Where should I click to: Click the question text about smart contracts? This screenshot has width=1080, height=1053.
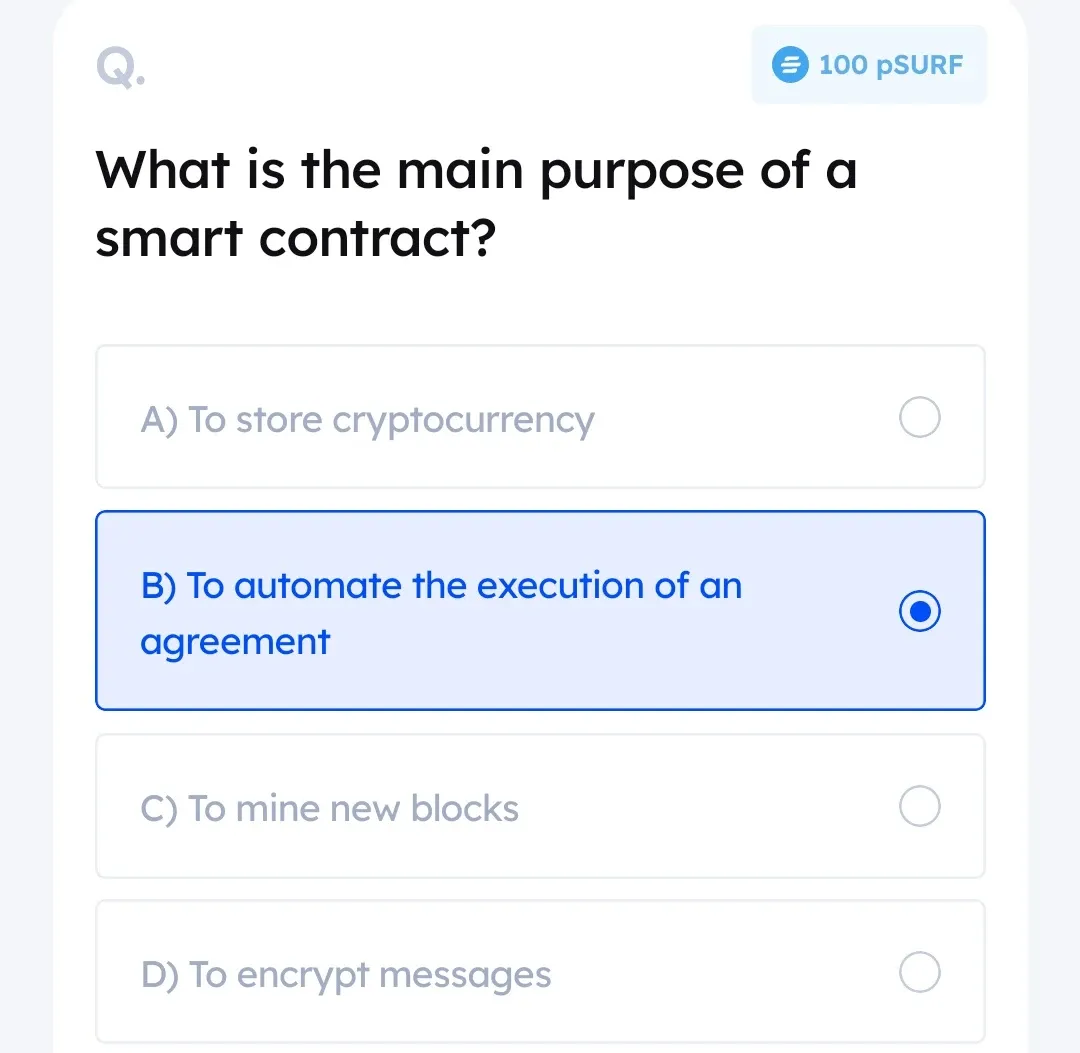(x=476, y=203)
